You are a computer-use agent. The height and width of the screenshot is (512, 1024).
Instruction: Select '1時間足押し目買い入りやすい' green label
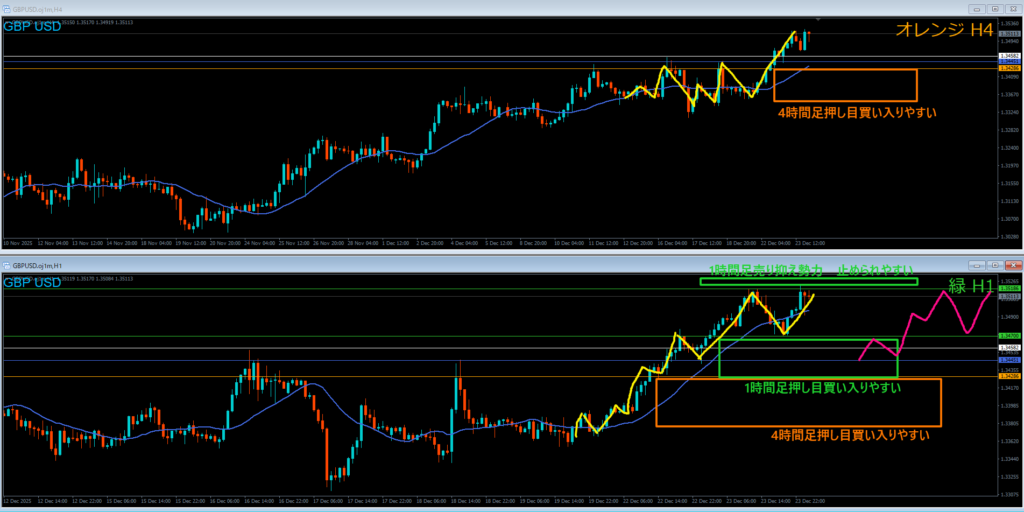click(x=823, y=388)
